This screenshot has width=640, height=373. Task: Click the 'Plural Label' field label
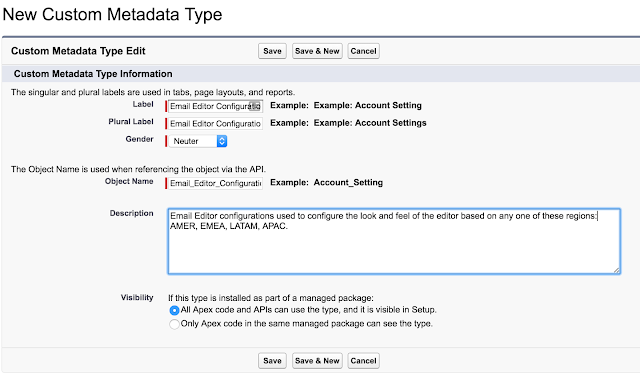[131, 122]
